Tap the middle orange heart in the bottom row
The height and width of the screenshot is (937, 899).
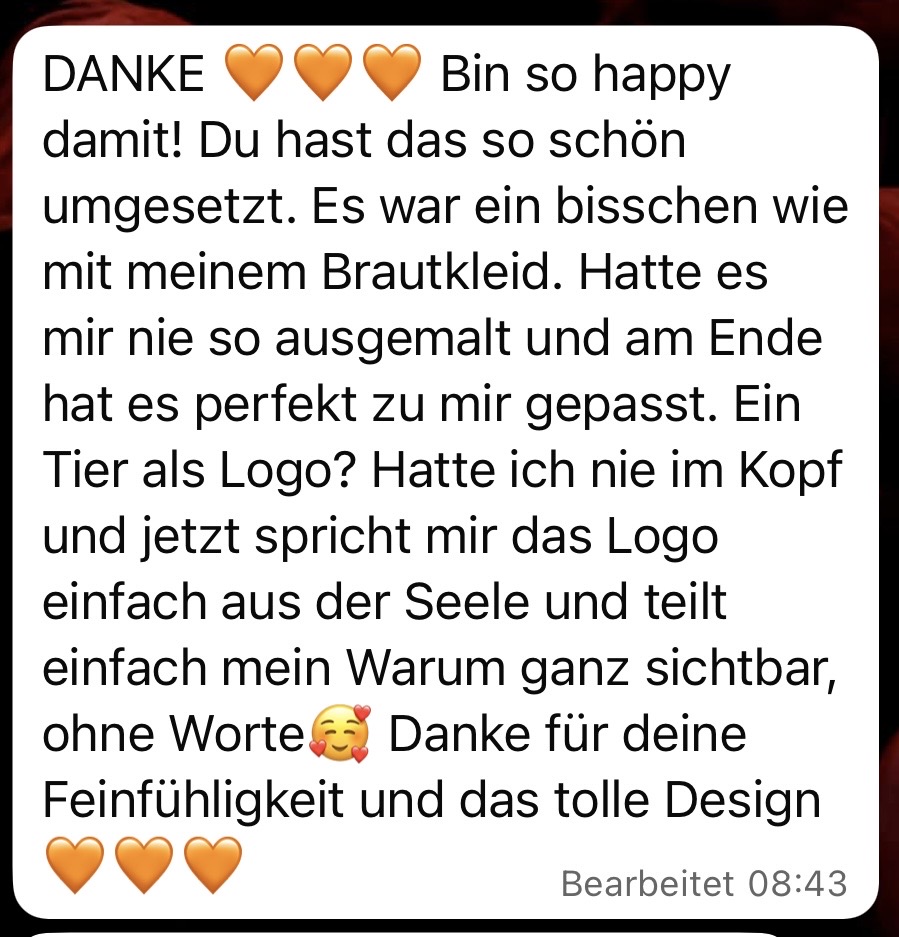143,864
